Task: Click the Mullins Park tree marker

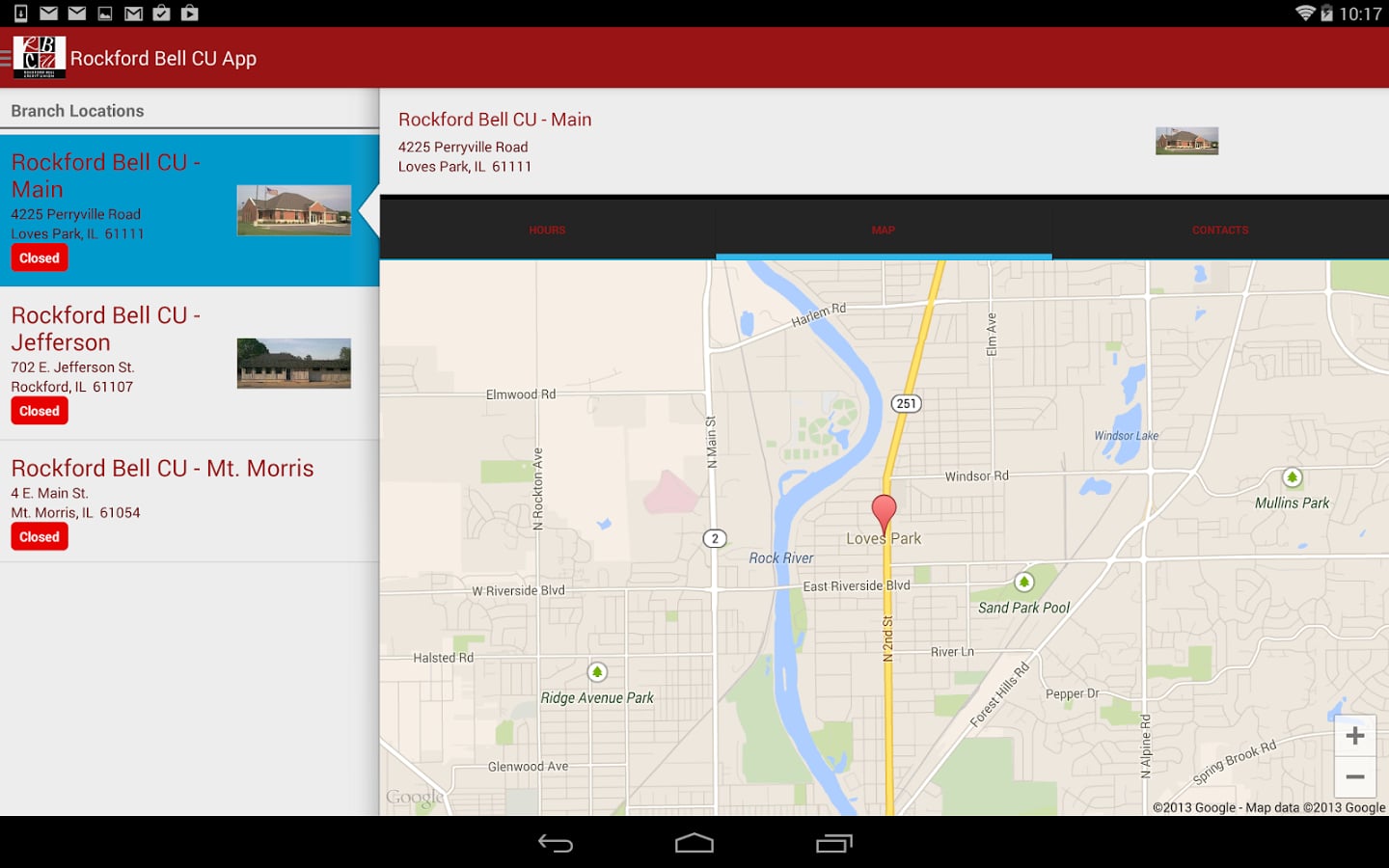Action: coord(1293,477)
